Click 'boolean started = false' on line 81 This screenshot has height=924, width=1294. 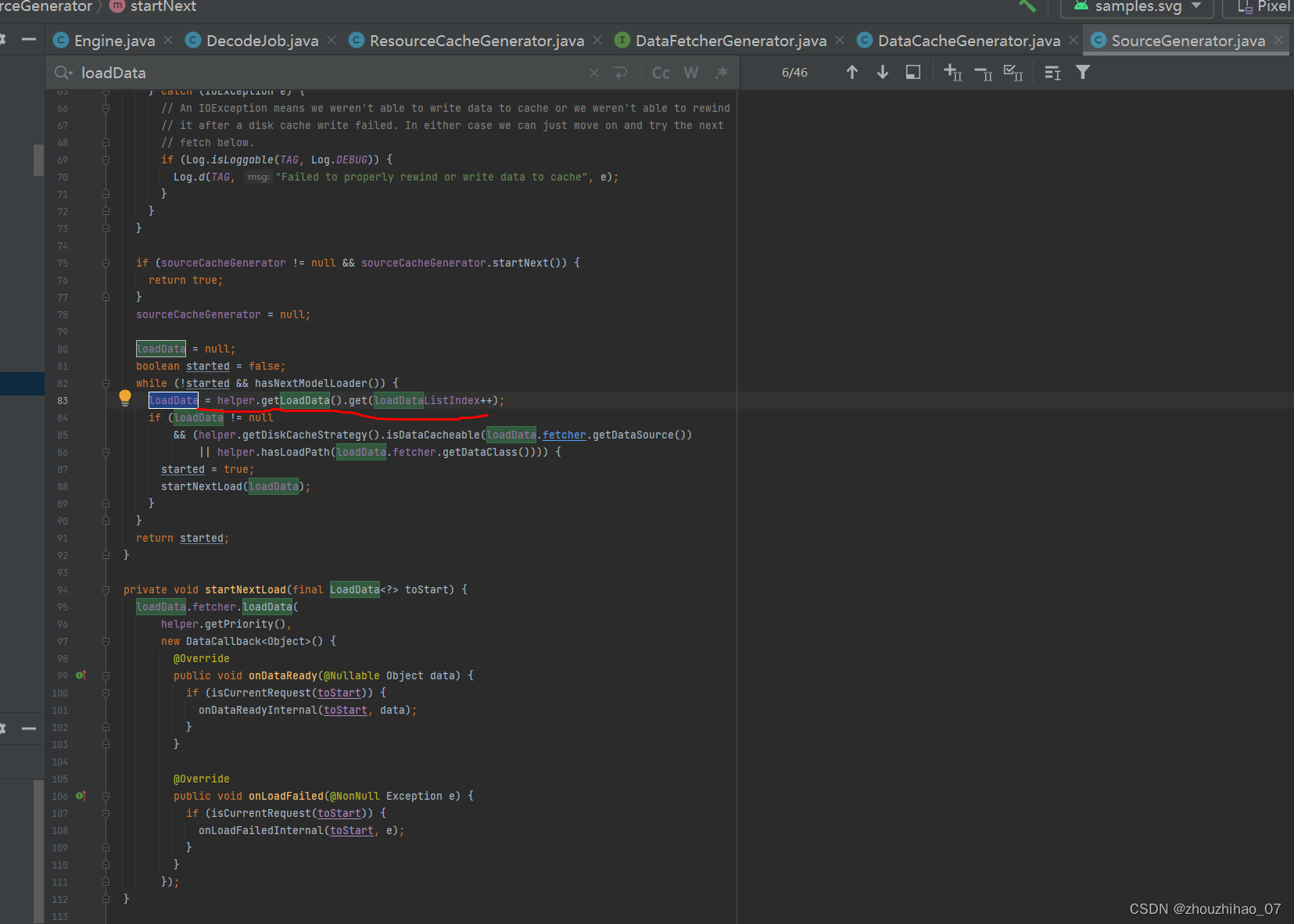click(x=207, y=367)
